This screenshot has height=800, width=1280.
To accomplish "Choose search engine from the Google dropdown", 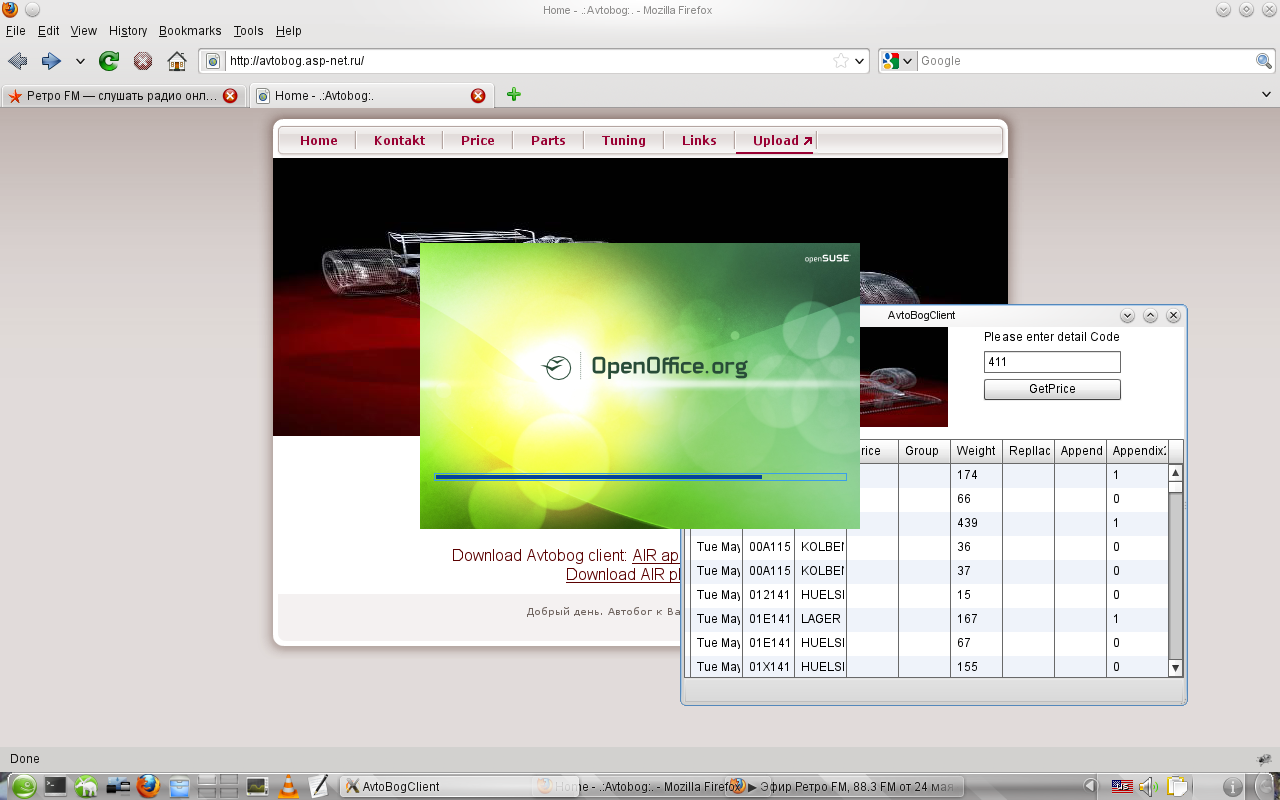I will coord(908,61).
